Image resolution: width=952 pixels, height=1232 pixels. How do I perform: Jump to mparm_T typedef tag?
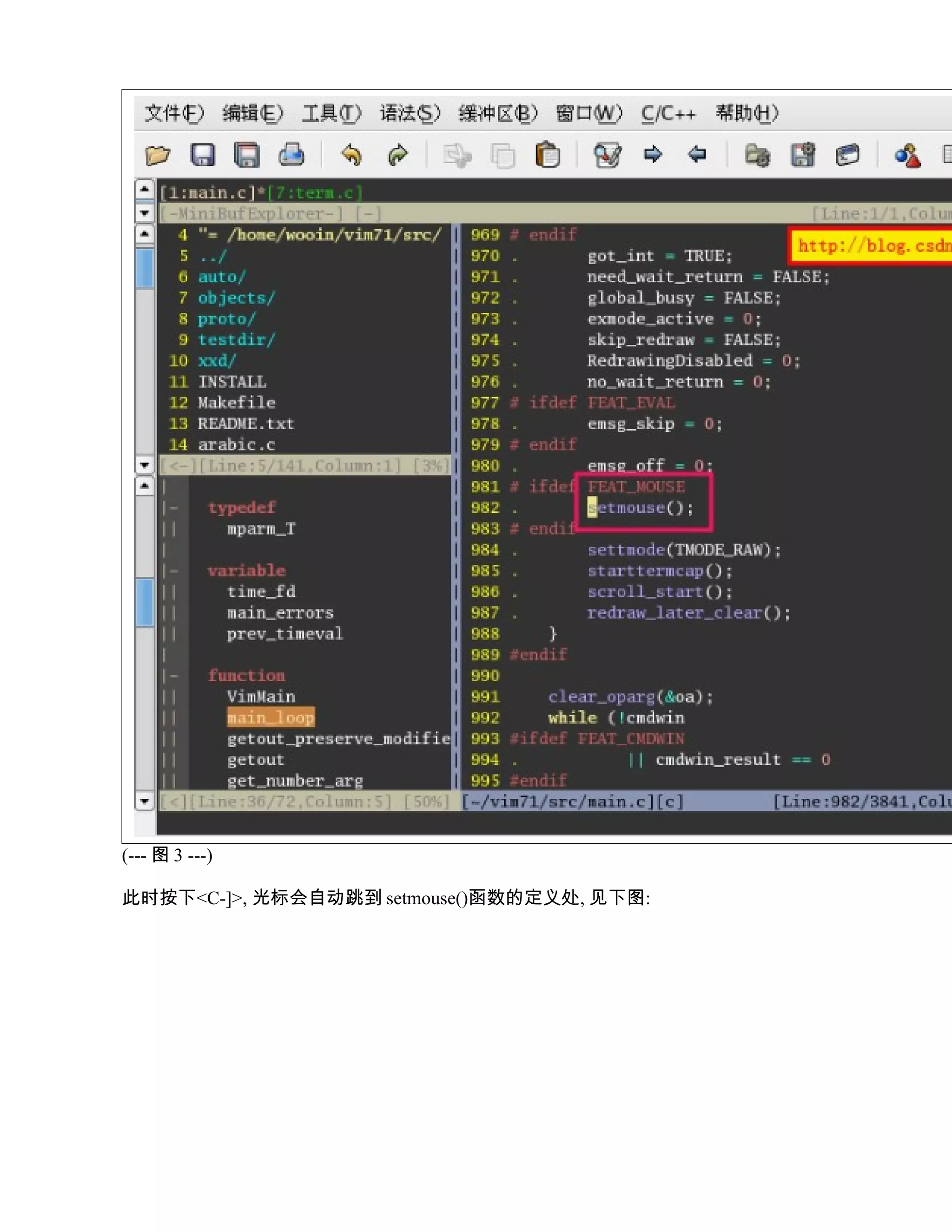click(x=261, y=529)
